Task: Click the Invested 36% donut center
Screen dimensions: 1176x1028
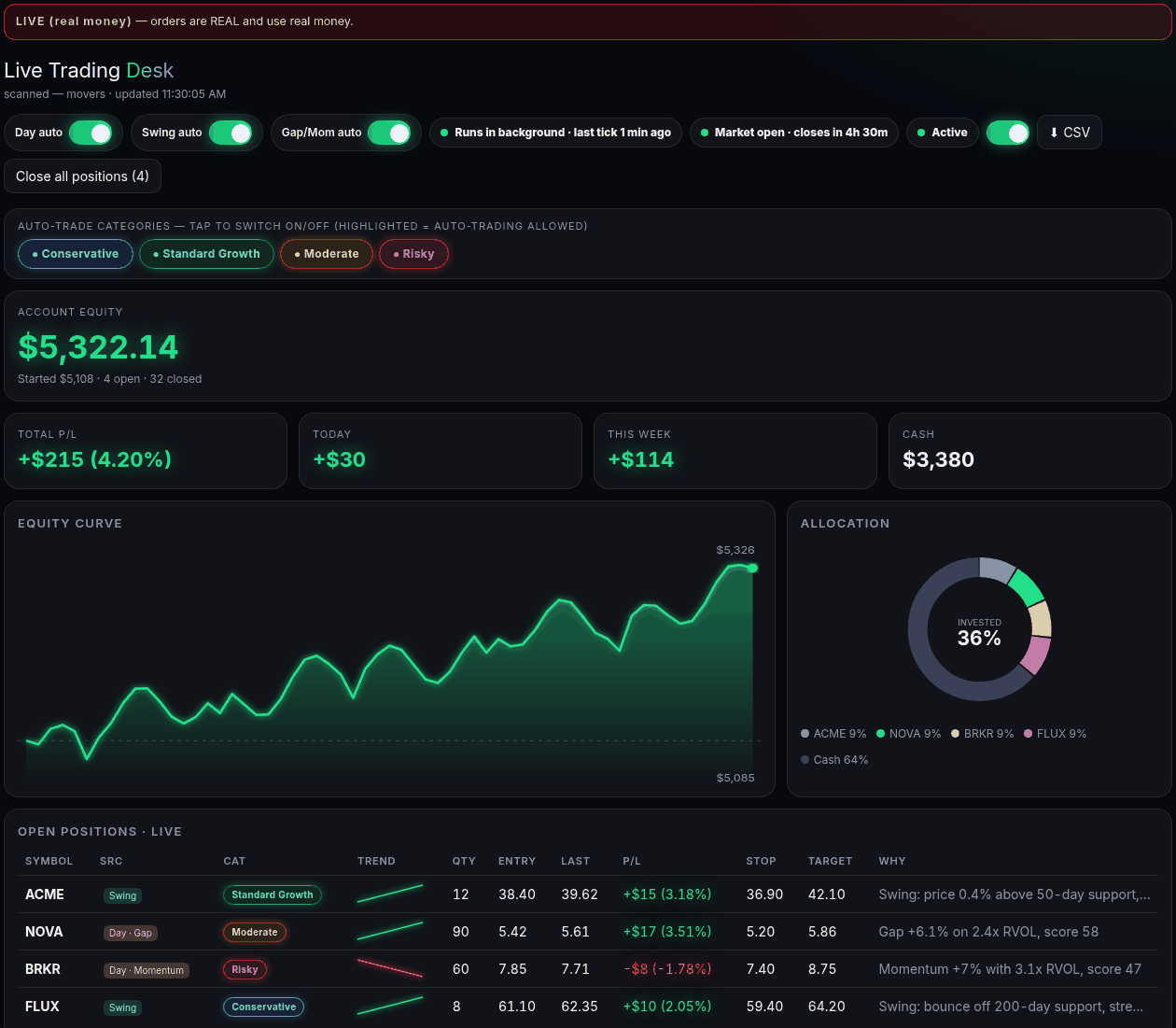Action: coord(979,633)
